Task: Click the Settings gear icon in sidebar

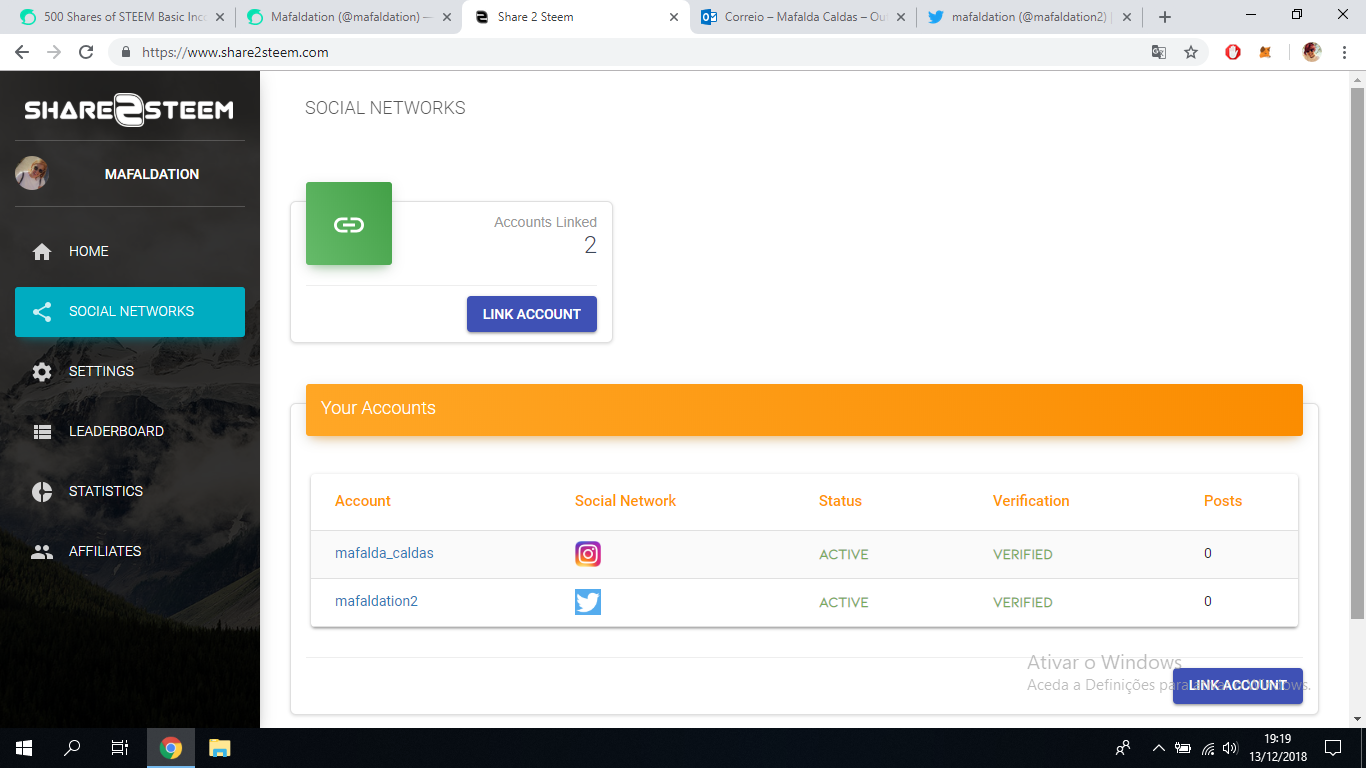Action: click(x=42, y=372)
